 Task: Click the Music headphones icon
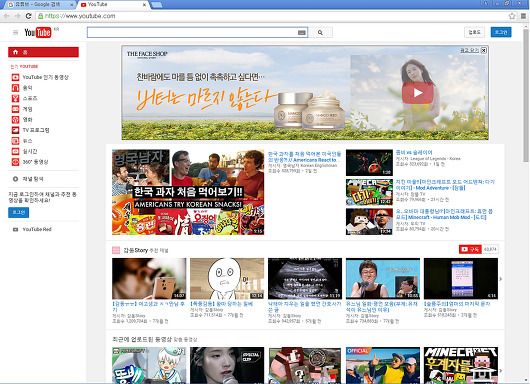(16, 88)
